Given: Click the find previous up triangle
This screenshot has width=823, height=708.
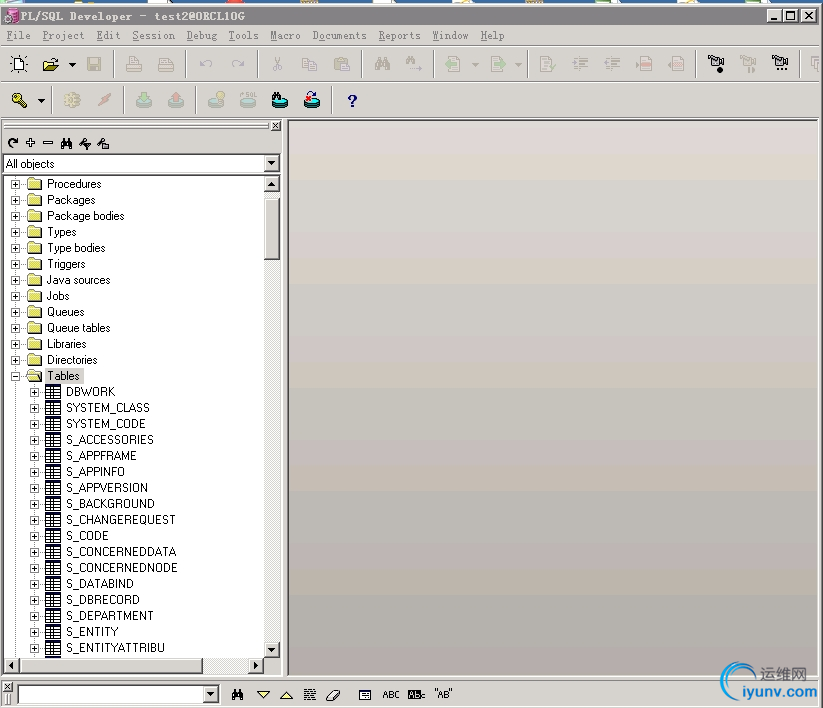Looking at the screenshot, I should click(286, 695).
